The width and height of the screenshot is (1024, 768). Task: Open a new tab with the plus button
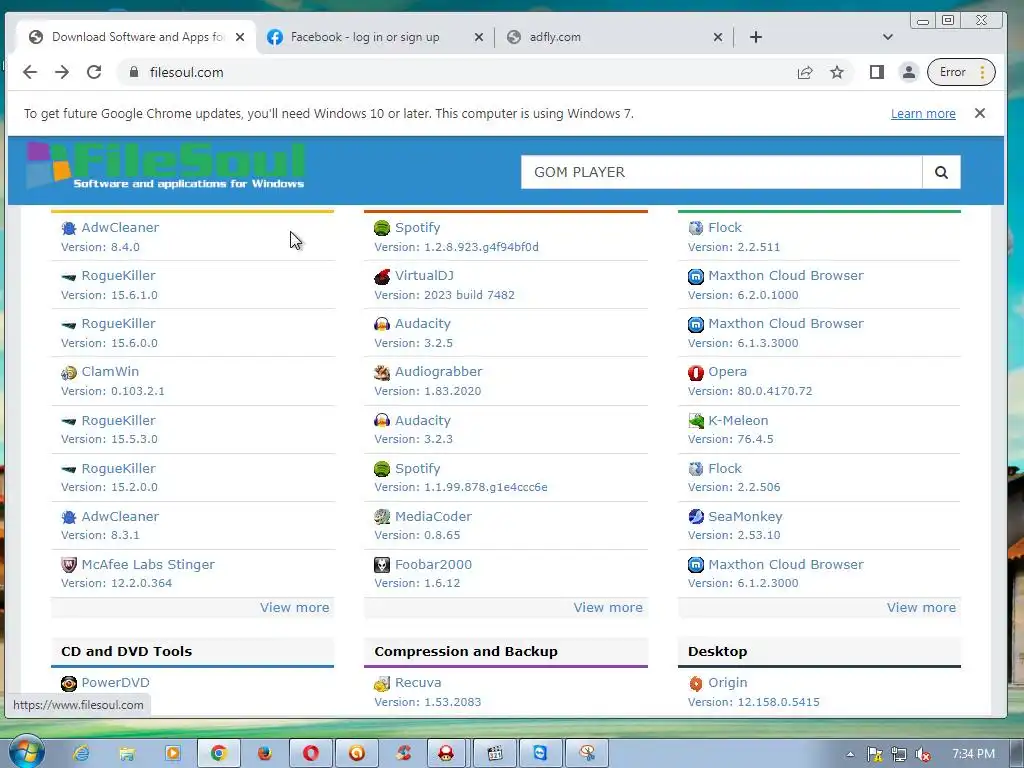pos(756,37)
